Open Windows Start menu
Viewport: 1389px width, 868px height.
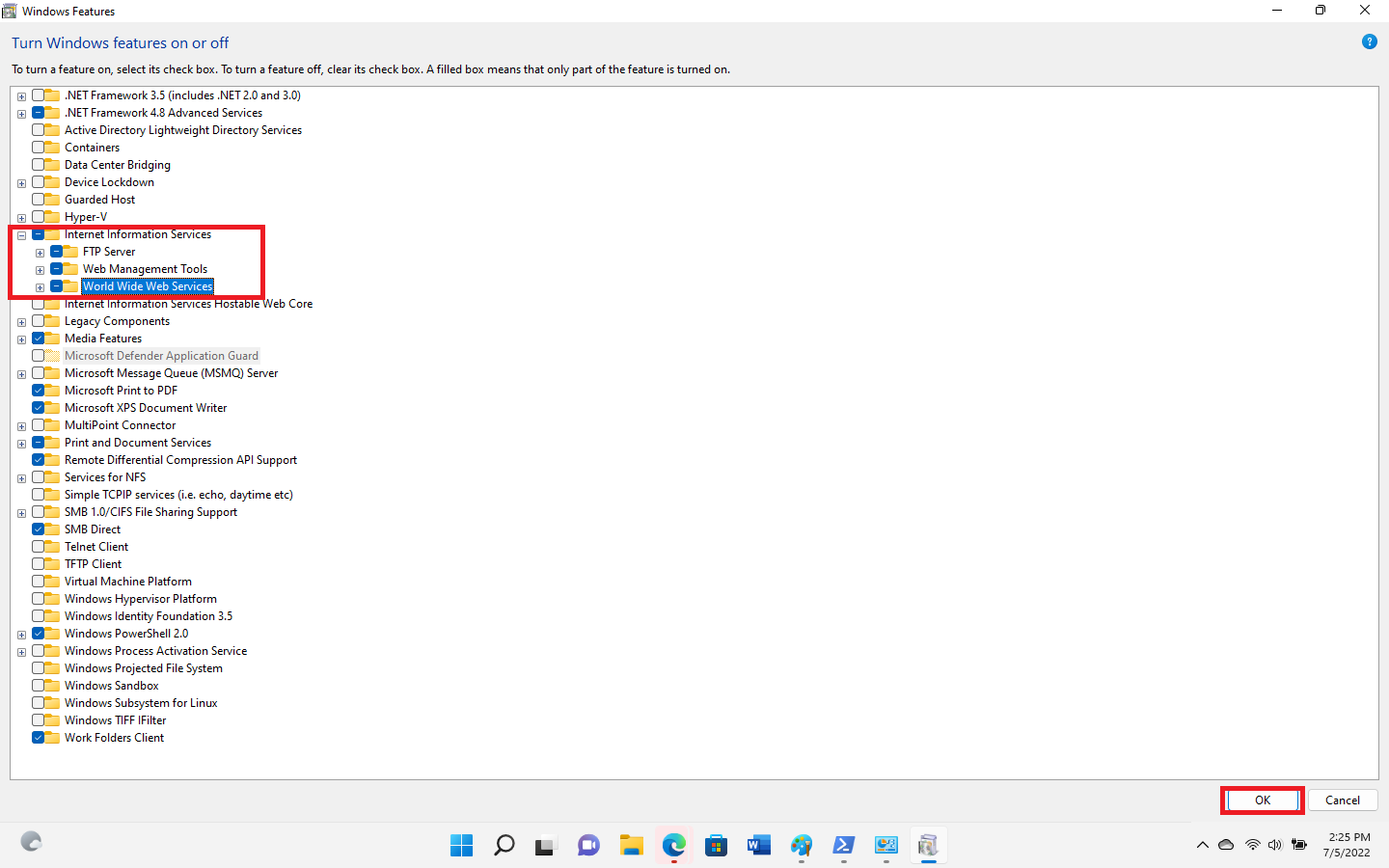point(462,846)
